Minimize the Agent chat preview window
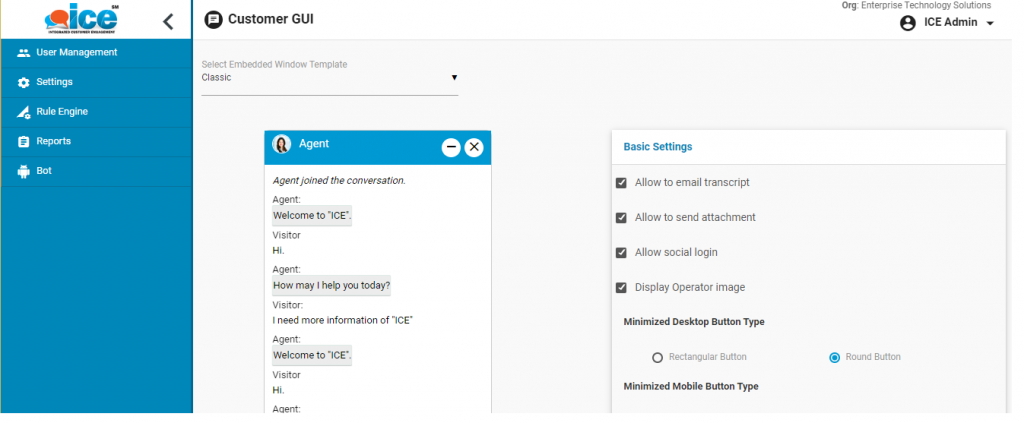Screen dimensions: 1024x423 tap(451, 147)
